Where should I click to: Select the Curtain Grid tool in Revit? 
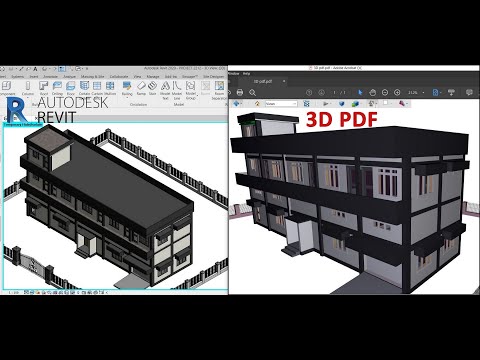(97, 88)
